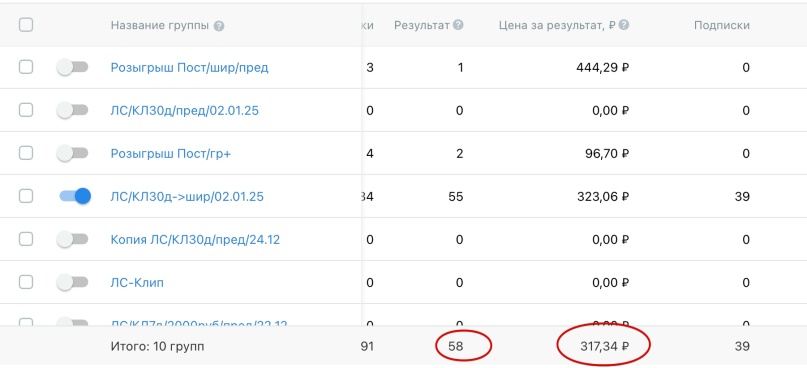The image size is (807, 368).
Task: Sort by the Название группы column header
Action: [x=160, y=26]
